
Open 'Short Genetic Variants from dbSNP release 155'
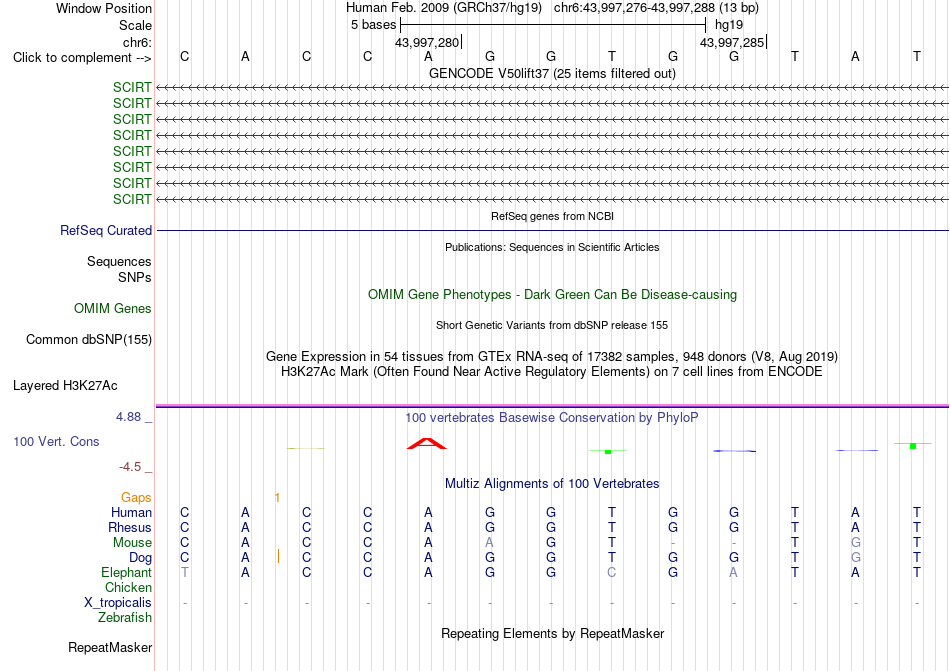click(552, 325)
